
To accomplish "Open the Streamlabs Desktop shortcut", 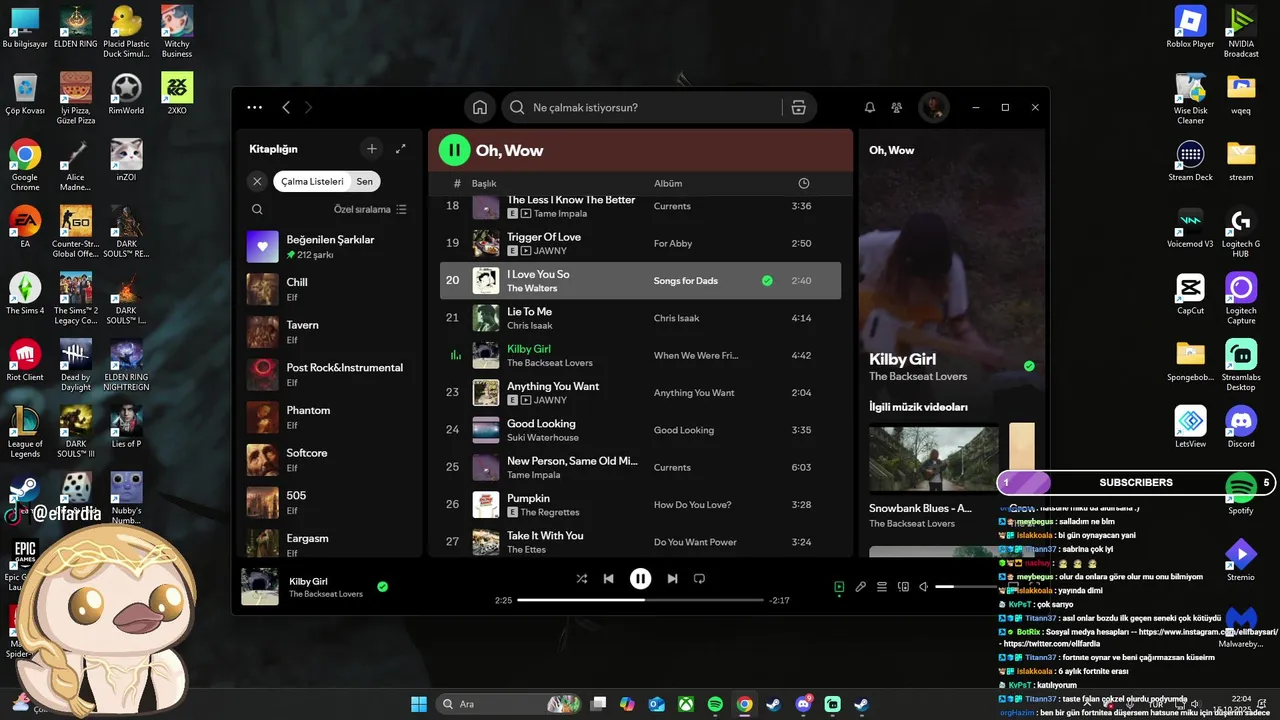I will [1241, 366].
